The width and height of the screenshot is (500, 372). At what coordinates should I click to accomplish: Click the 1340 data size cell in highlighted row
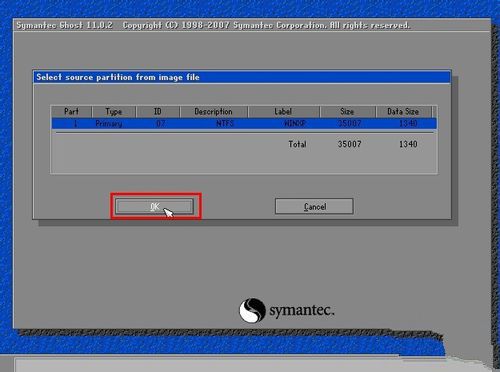click(408, 124)
